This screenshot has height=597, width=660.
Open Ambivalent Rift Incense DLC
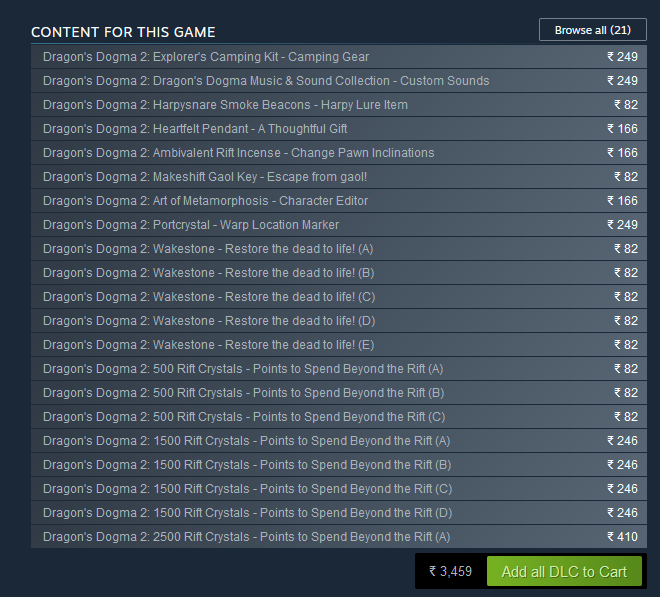click(x=238, y=153)
